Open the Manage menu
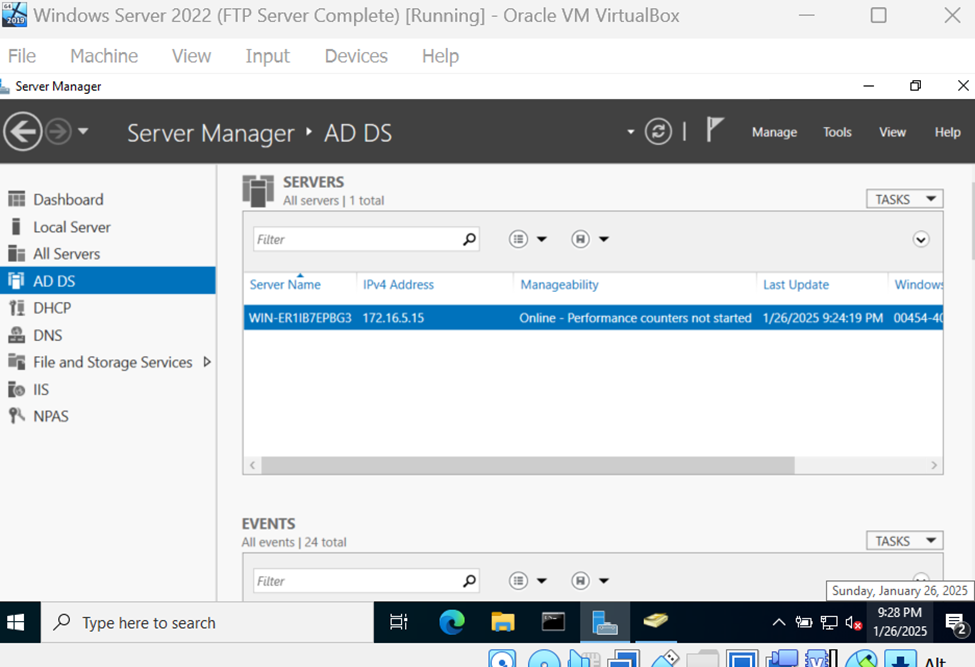 [x=774, y=132]
